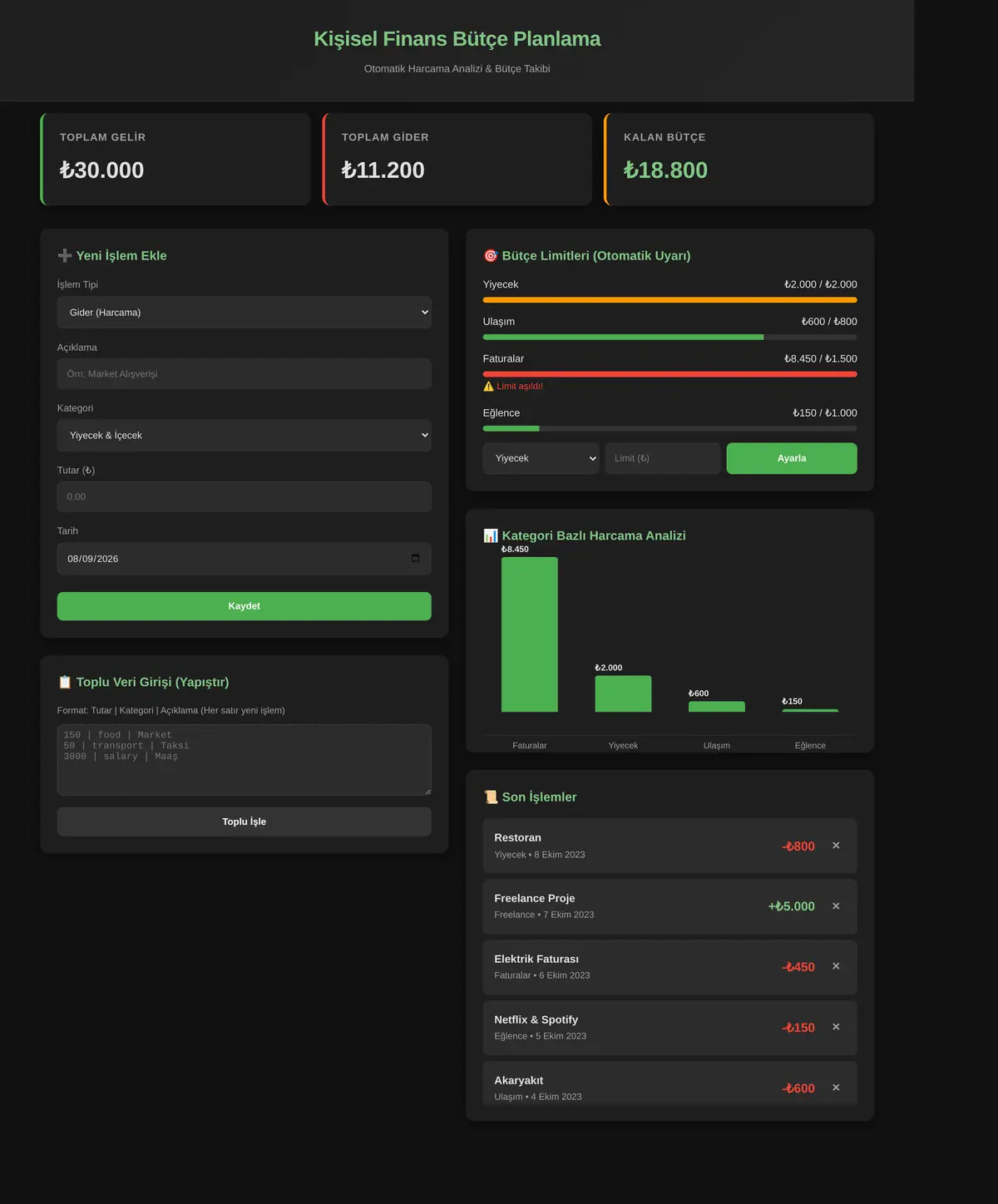Click the Ulaşım bar in the chart
Viewport: 998px width, 1204px height.
717,707
